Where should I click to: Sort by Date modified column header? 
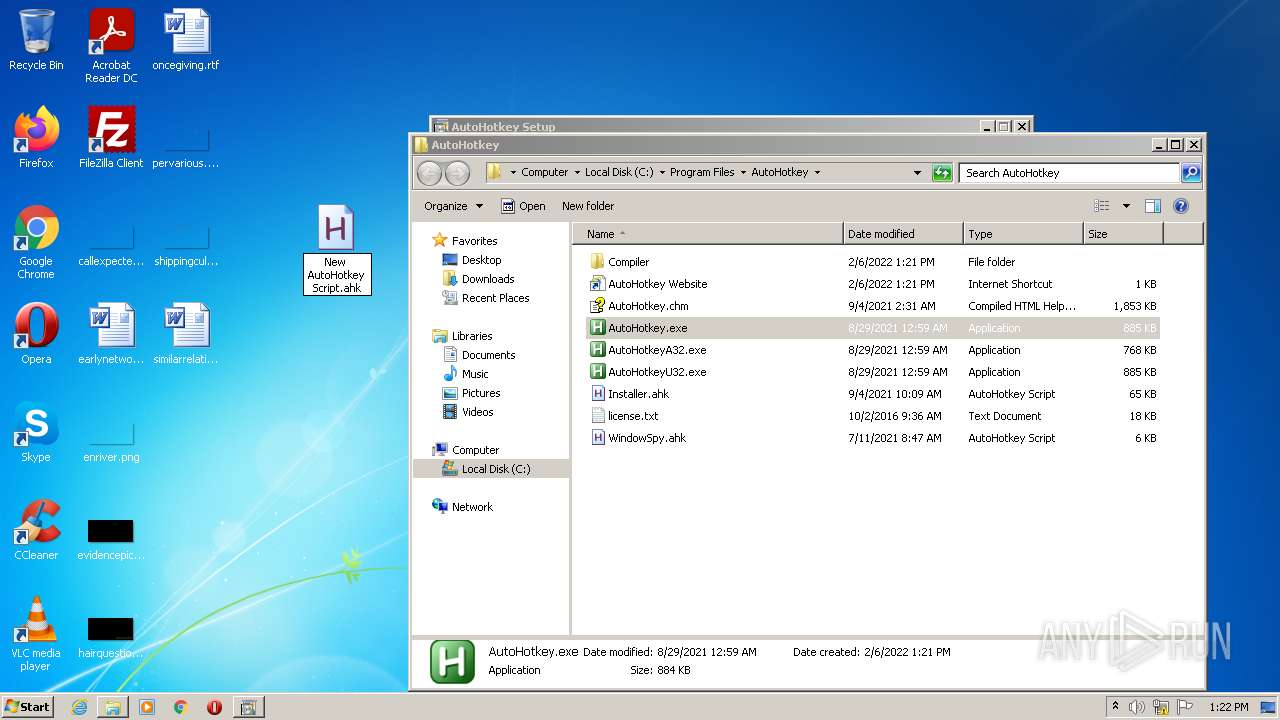click(903, 234)
